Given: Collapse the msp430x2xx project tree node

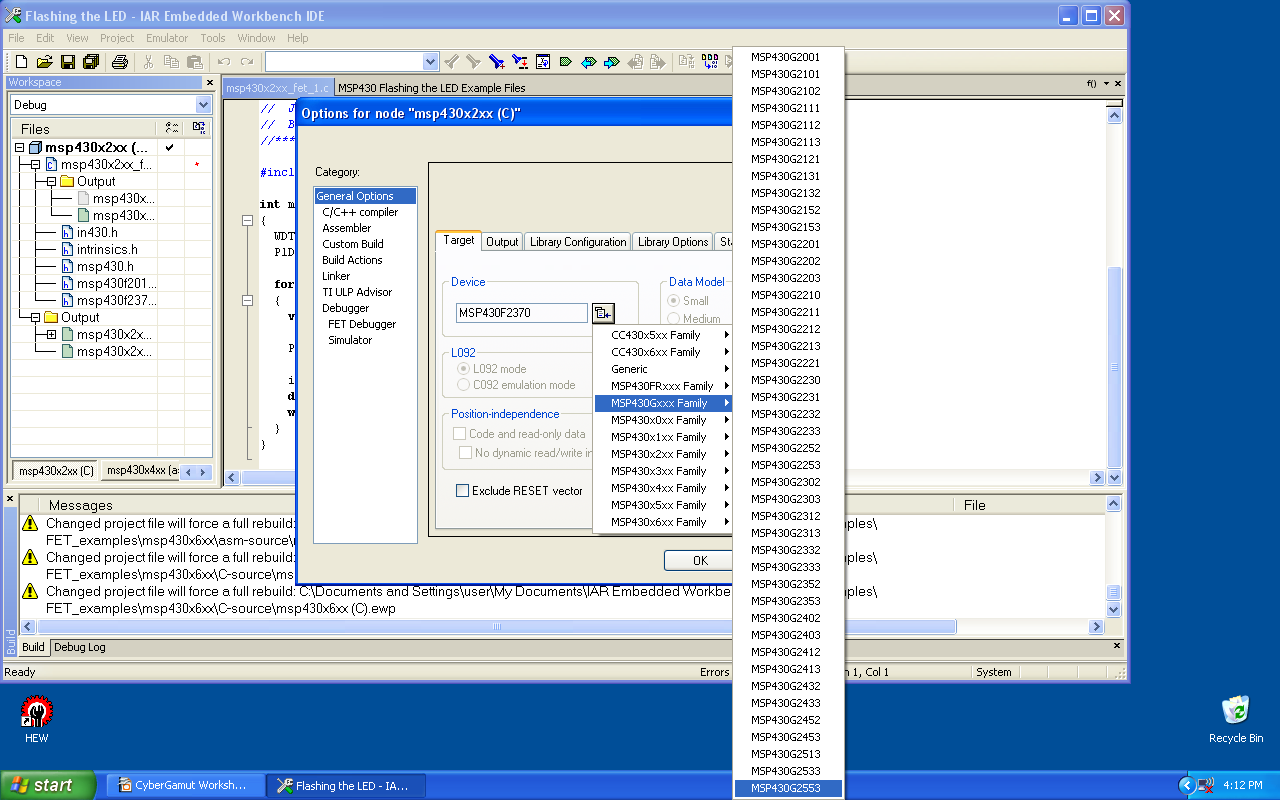Looking at the screenshot, I should 19,148.
